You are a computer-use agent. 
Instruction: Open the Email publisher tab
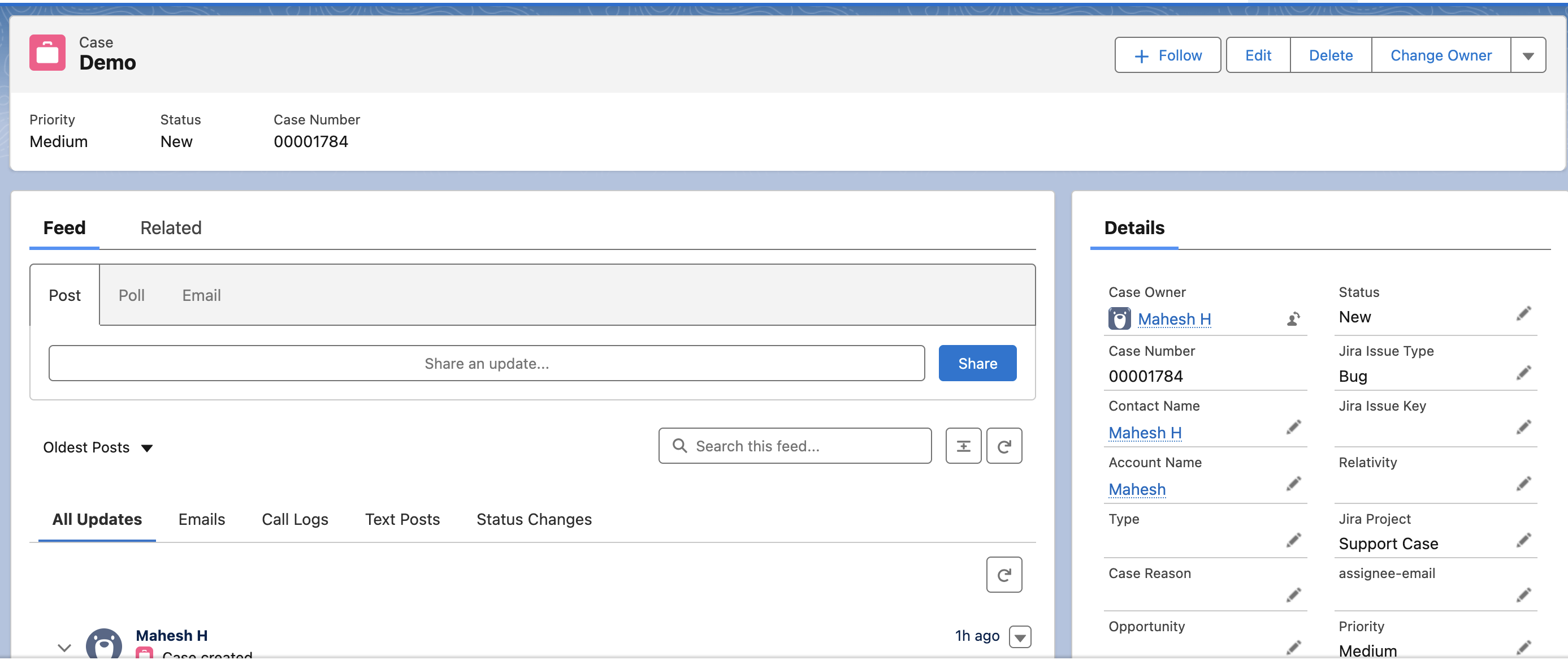(x=201, y=295)
